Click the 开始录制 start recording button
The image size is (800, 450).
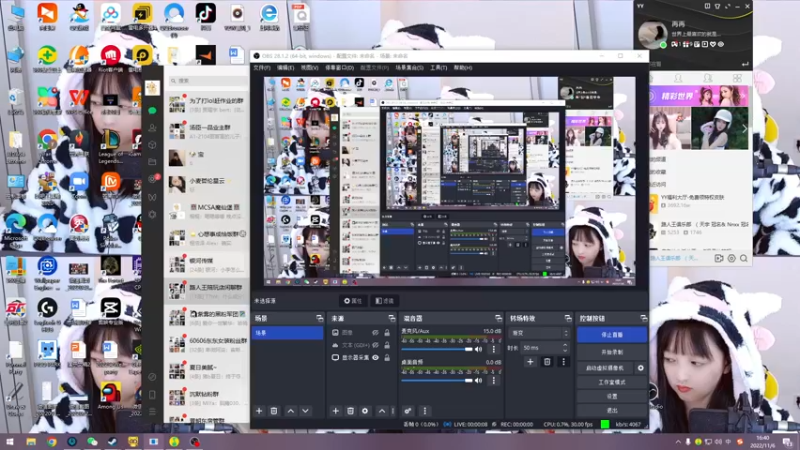point(612,353)
